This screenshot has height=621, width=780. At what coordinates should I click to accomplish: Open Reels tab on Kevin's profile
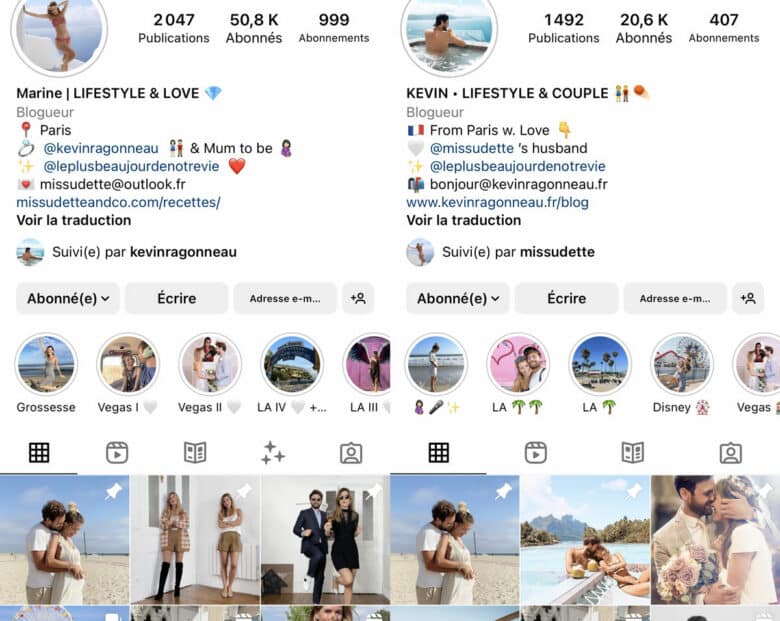(x=536, y=453)
